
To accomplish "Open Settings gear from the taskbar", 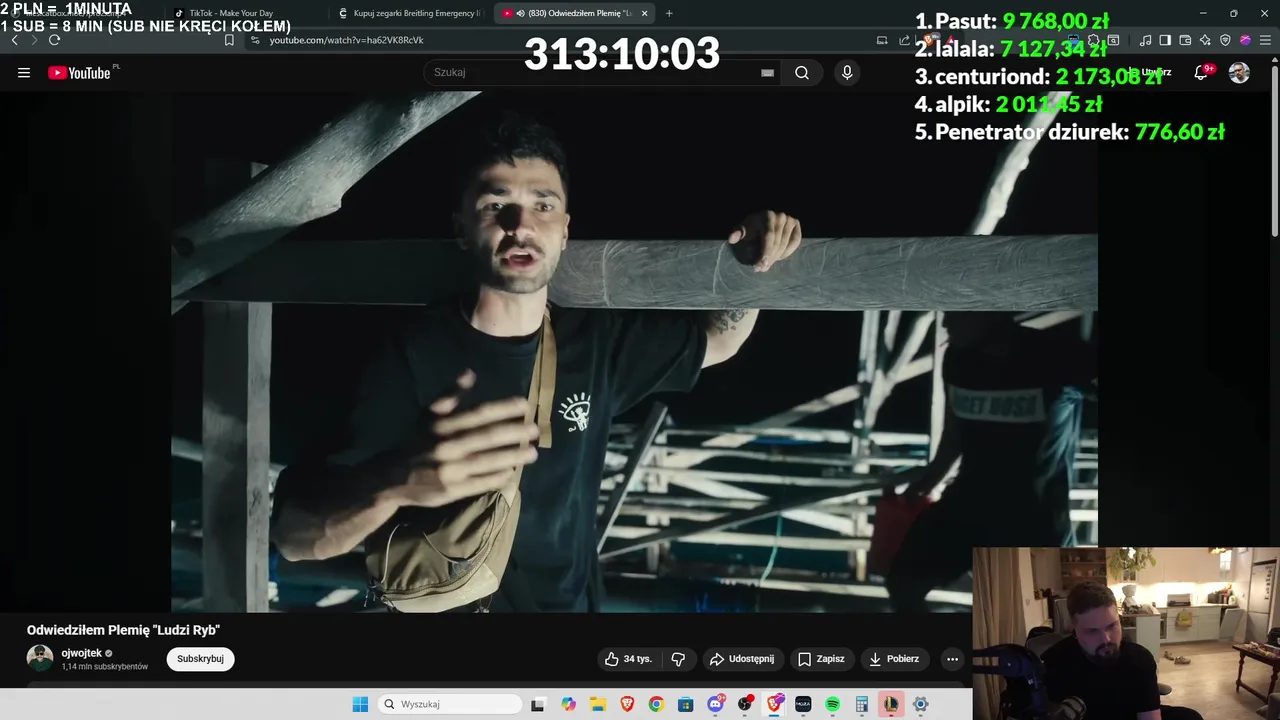I will point(920,704).
